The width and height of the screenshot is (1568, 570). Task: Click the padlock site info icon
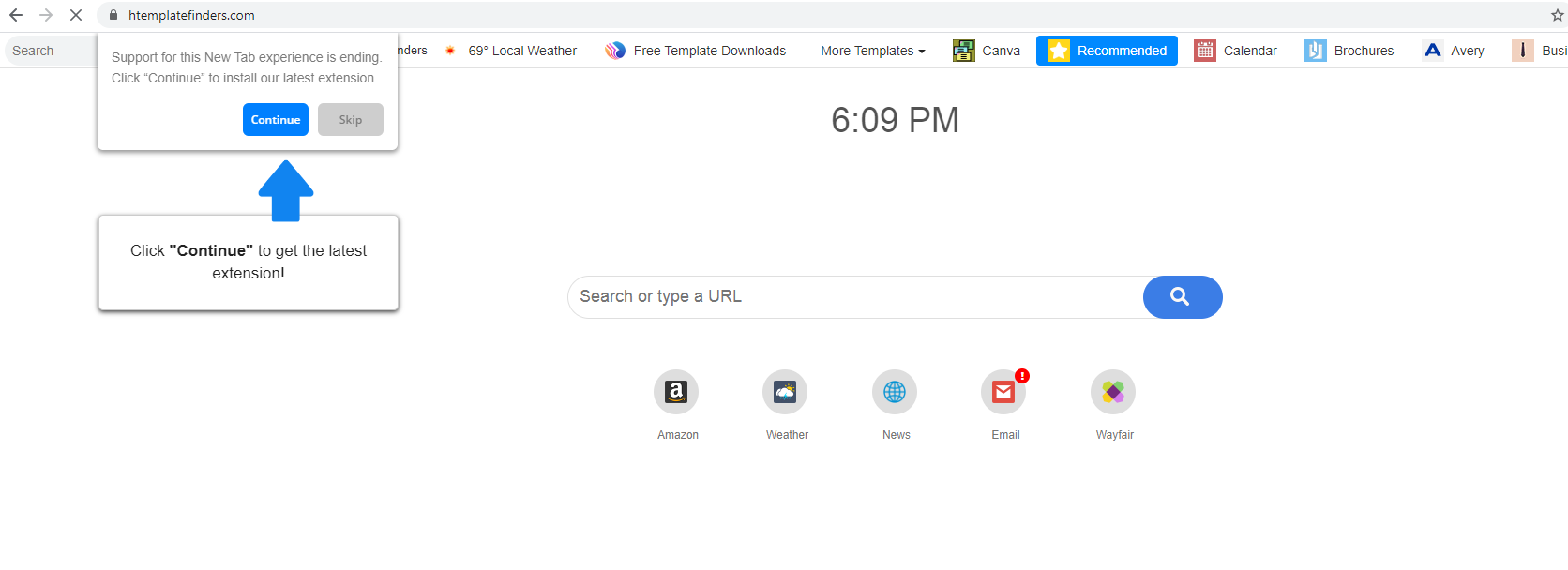click(x=113, y=15)
